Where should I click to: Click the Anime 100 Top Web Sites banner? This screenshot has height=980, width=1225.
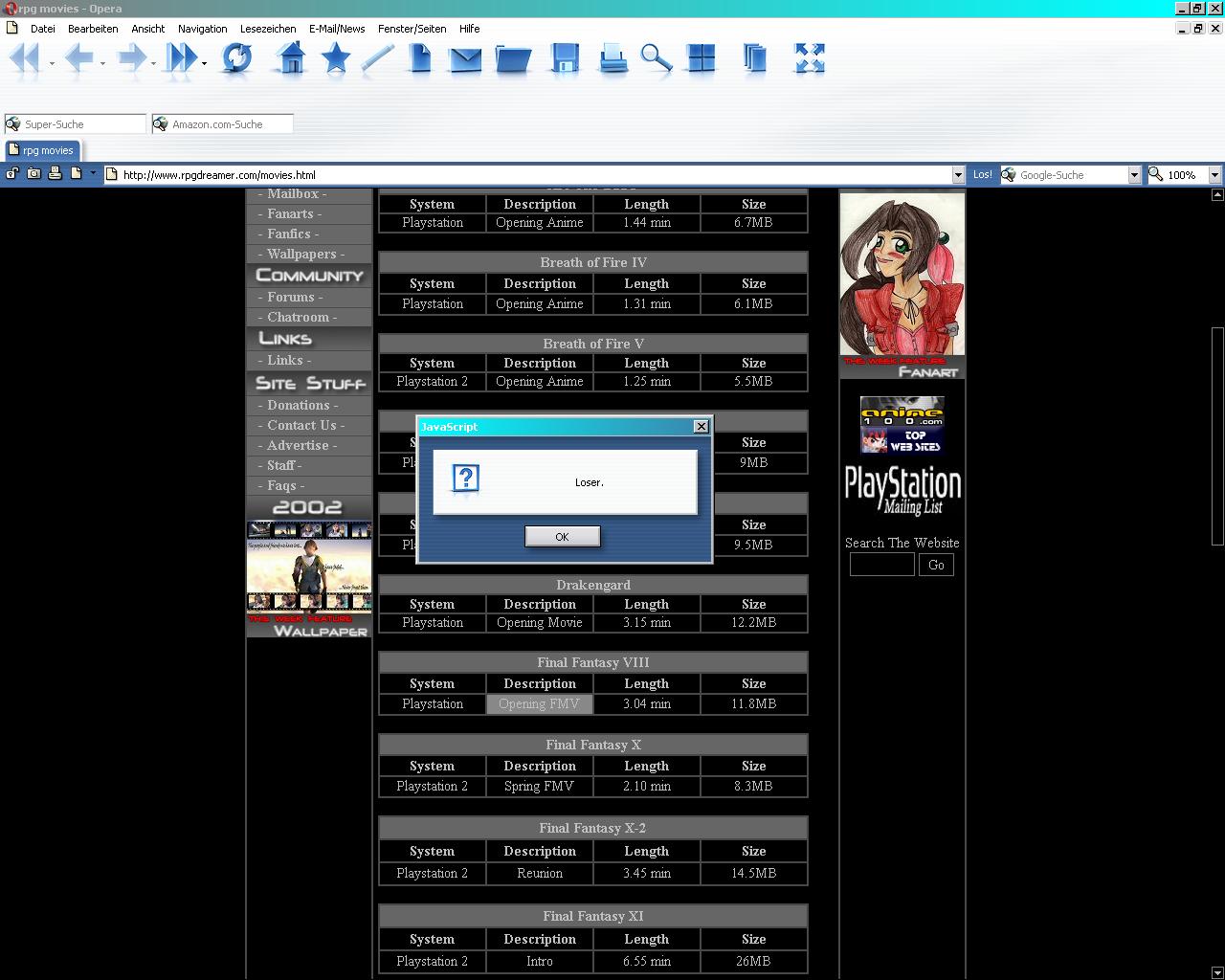902,424
